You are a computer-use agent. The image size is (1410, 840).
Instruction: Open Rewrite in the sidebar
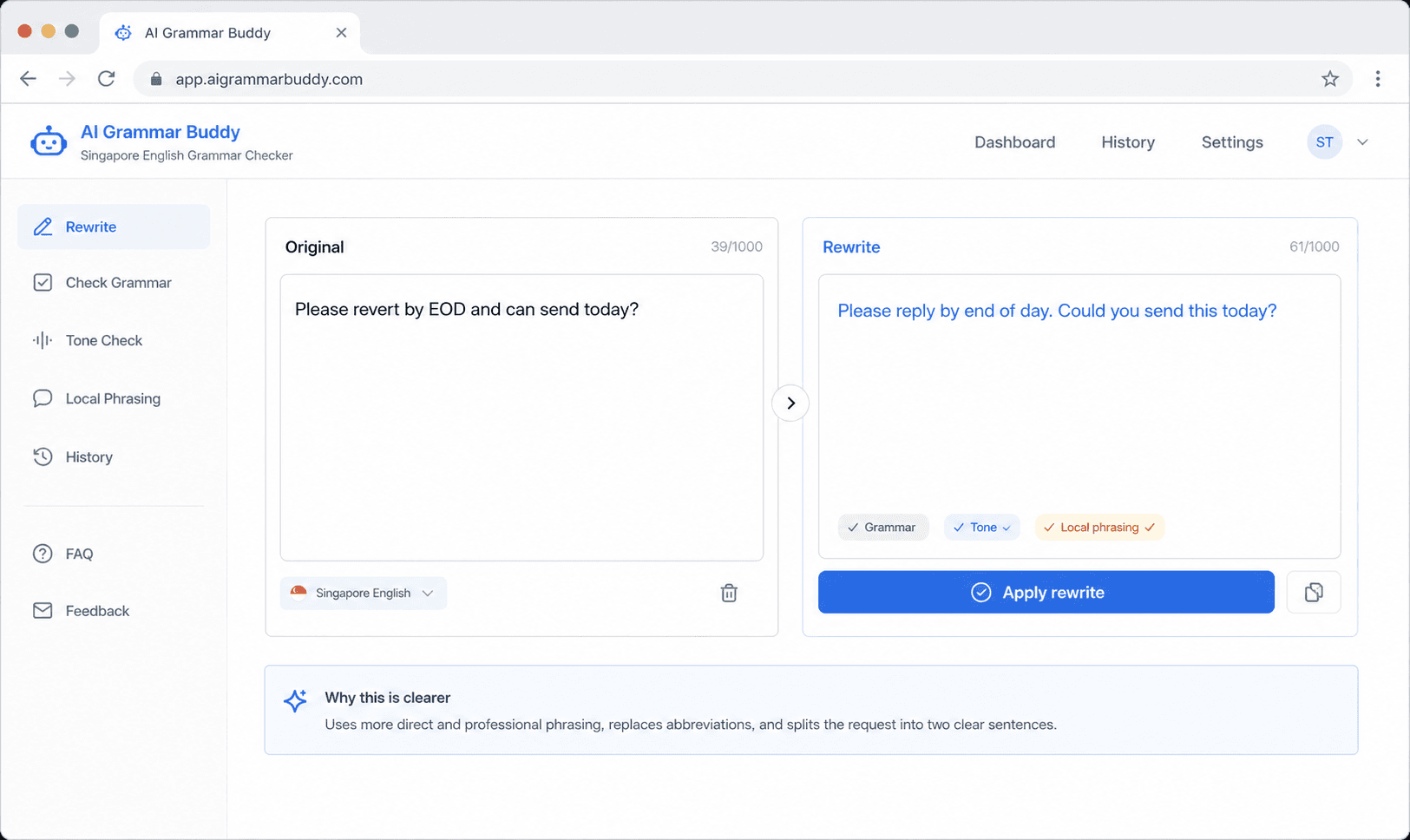click(x=114, y=226)
